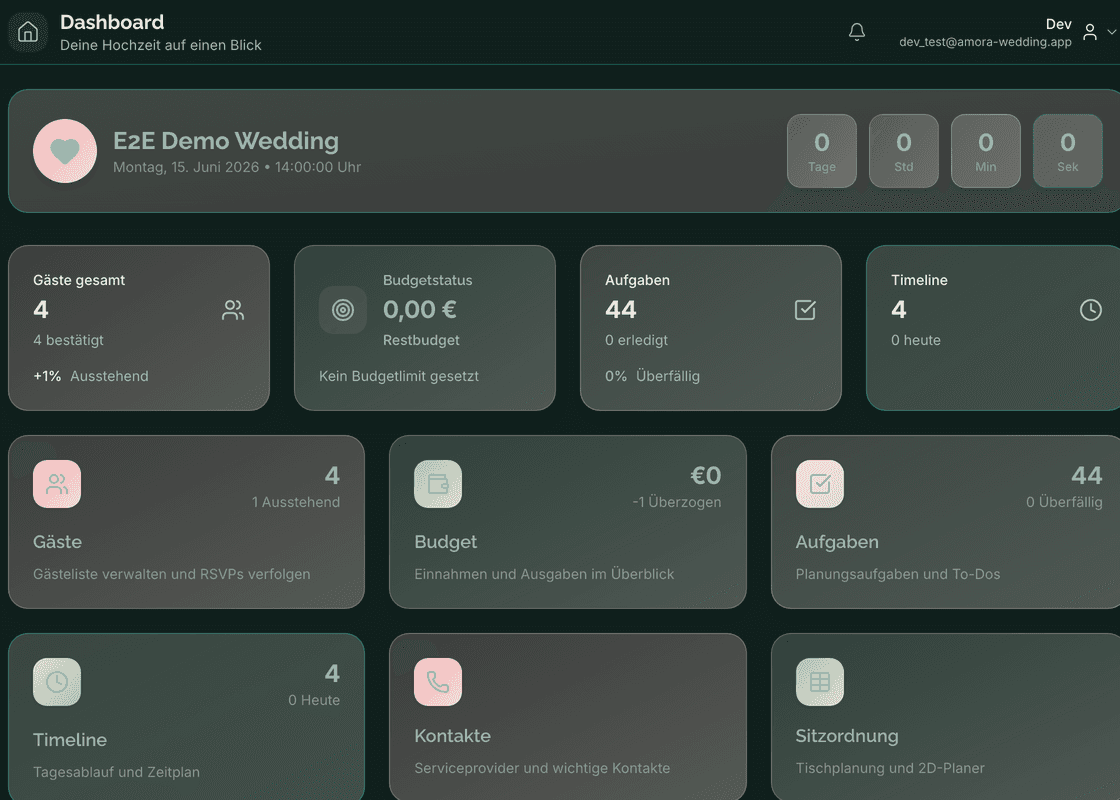Screen dimensions: 1120x800
Task: Click the Tage countdown box
Action: pos(822,151)
